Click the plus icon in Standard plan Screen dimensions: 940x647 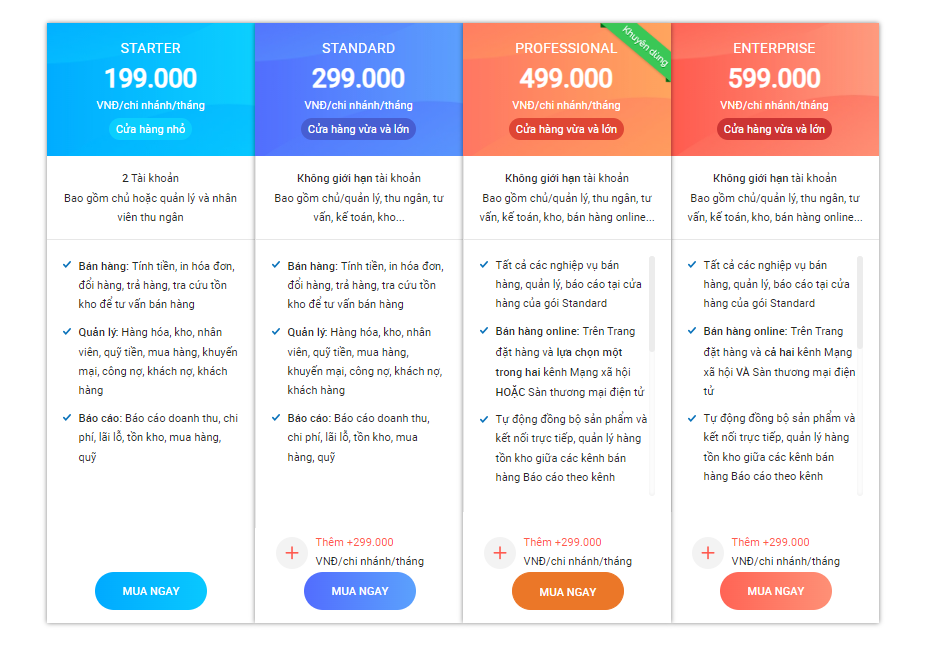pos(292,553)
